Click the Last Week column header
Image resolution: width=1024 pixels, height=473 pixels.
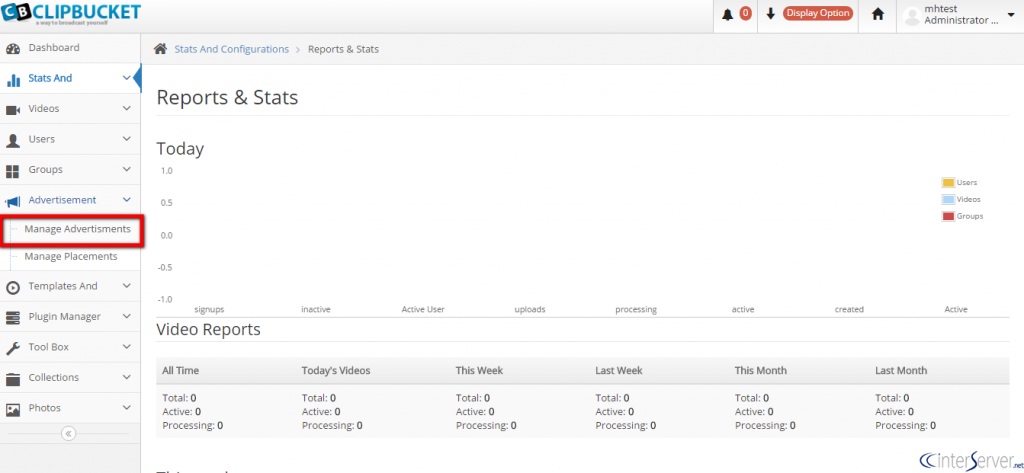(x=619, y=370)
